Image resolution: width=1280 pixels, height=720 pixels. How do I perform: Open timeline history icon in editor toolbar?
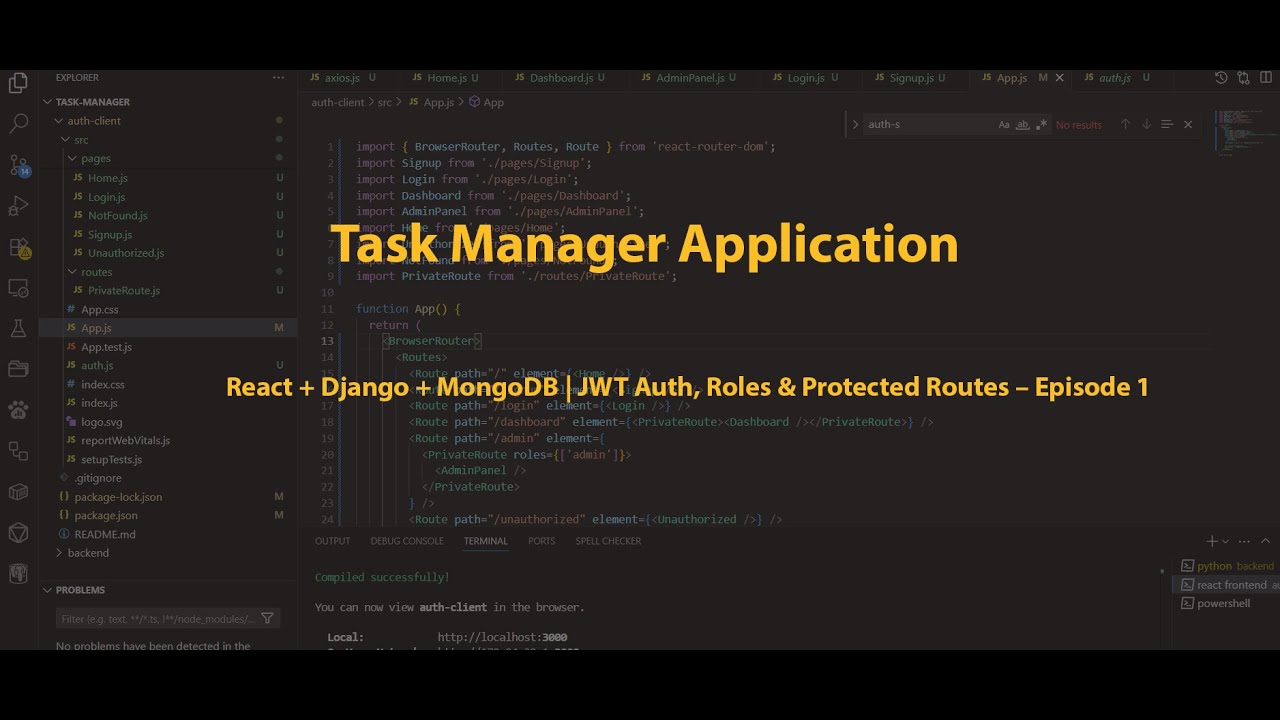(x=1221, y=77)
